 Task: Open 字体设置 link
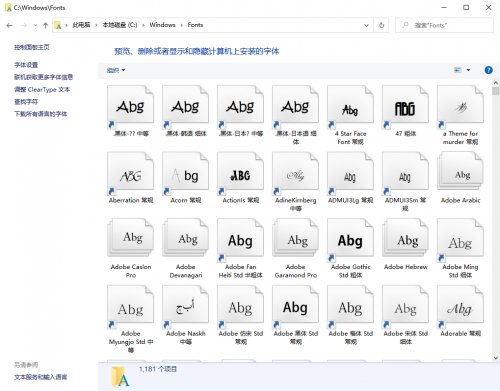[x=26, y=65]
